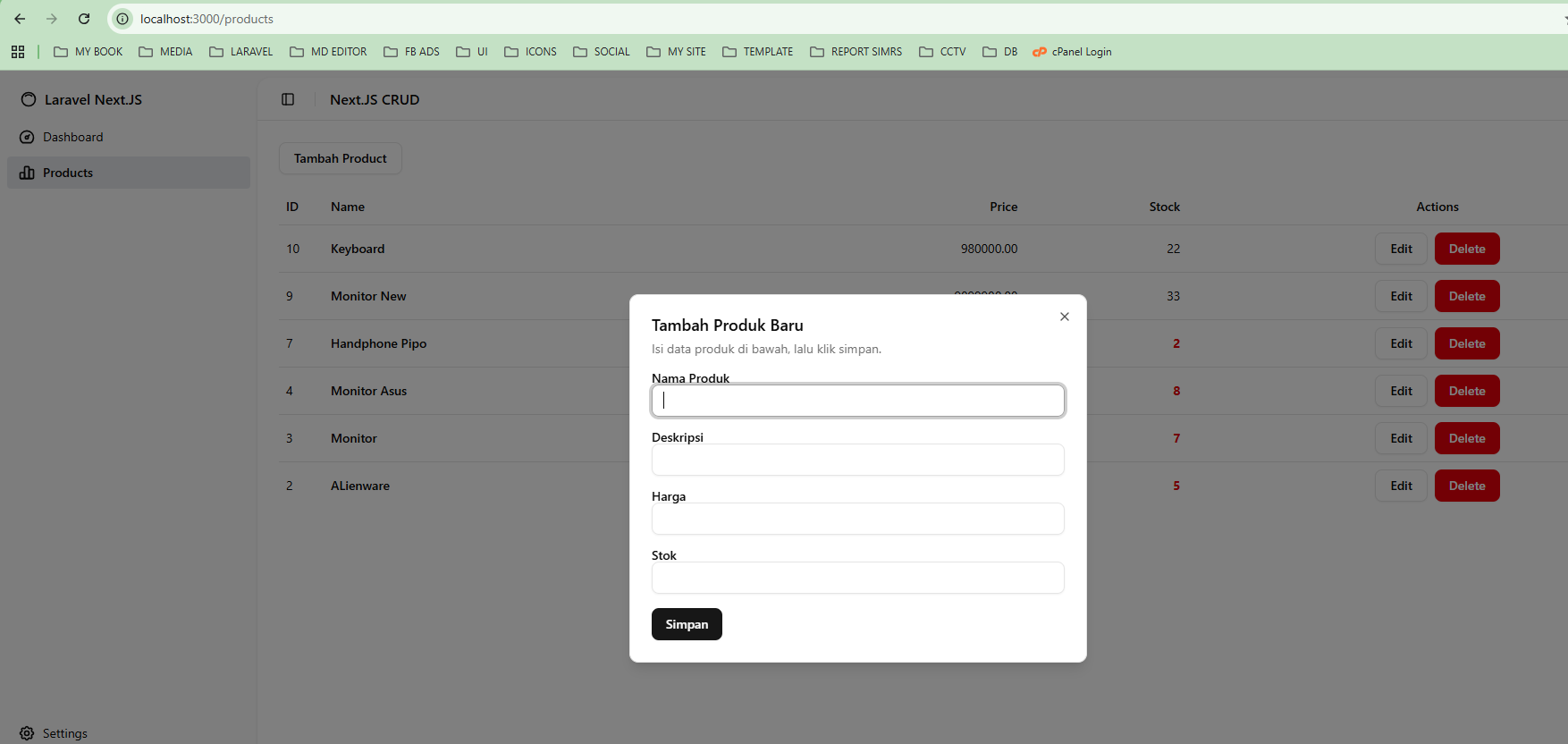Click the Dashboard gauge icon

click(27, 137)
